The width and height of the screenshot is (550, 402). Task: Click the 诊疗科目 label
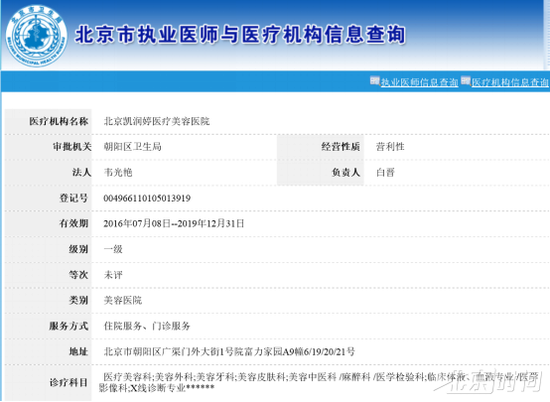point(68,383)
